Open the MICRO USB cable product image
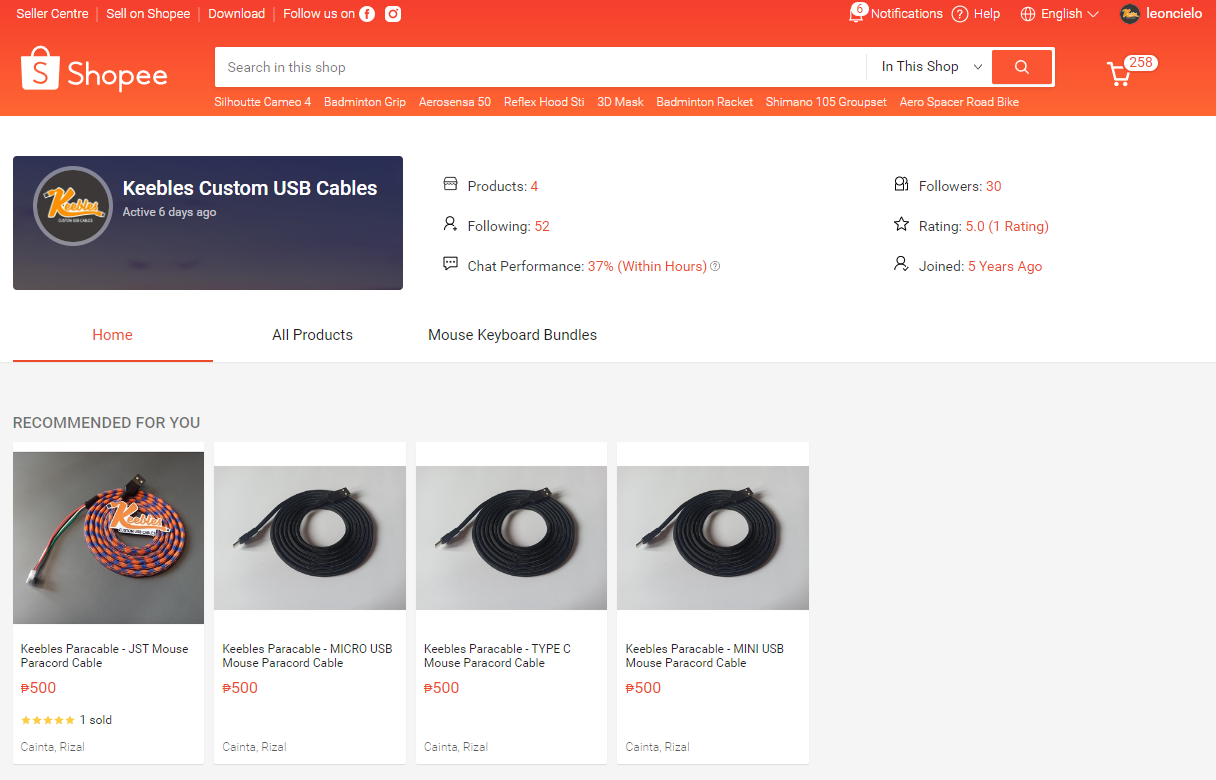The image size is (1216, 780). [310, 538]
